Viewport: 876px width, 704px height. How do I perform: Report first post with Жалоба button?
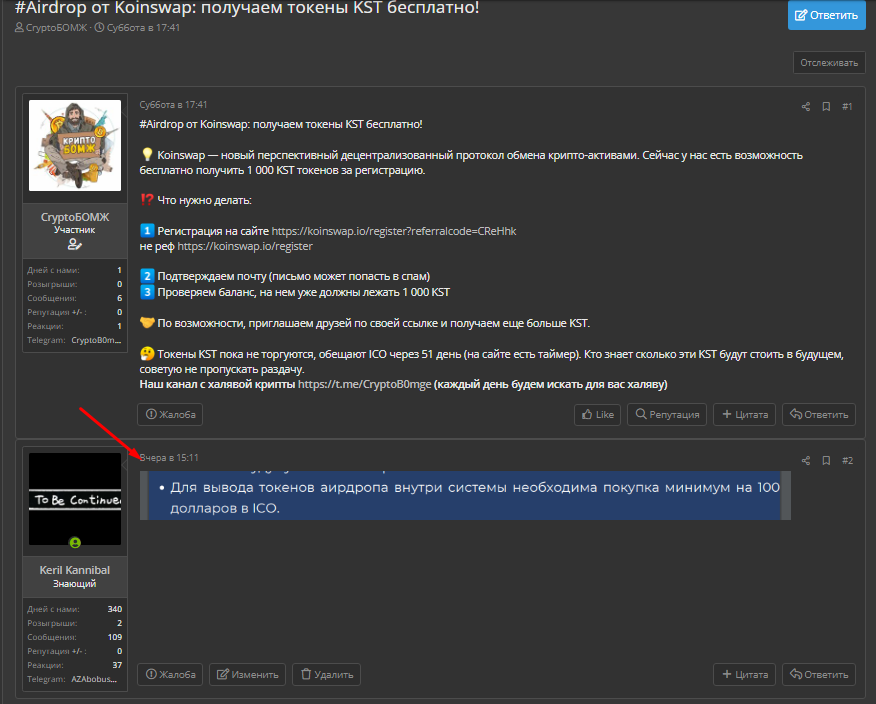(x=170, y=415)
